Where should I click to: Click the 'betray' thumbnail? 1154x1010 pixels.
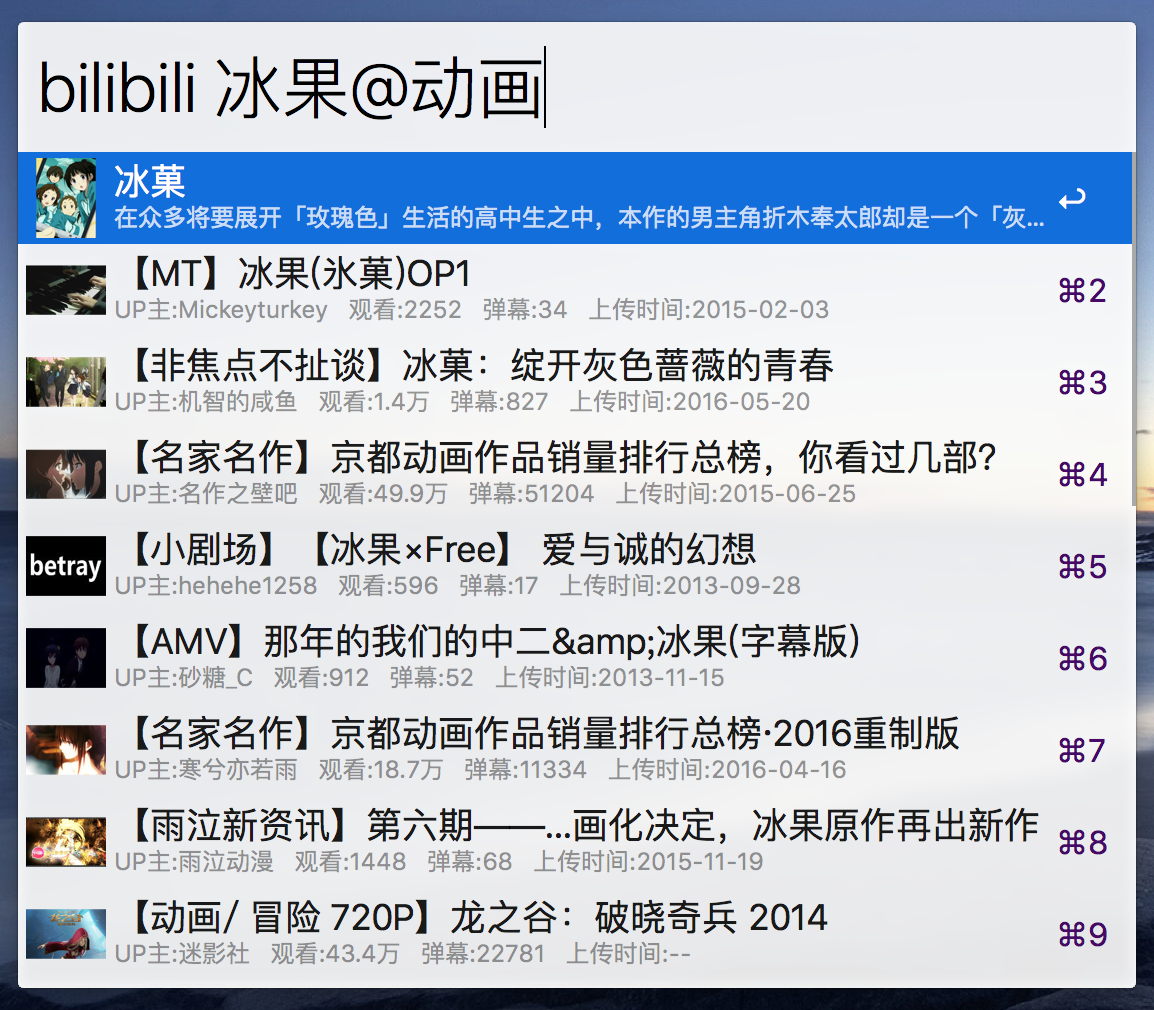(x=66, y=566)
